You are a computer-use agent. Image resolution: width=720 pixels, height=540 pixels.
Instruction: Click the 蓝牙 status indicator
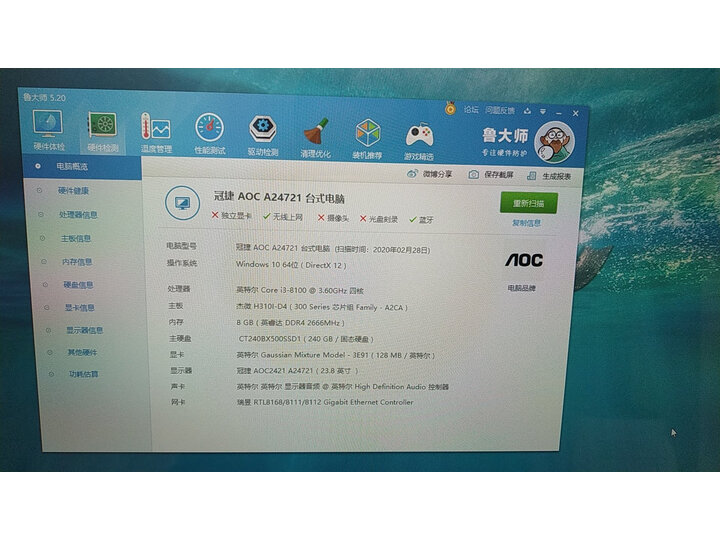(x=421, y=220)
